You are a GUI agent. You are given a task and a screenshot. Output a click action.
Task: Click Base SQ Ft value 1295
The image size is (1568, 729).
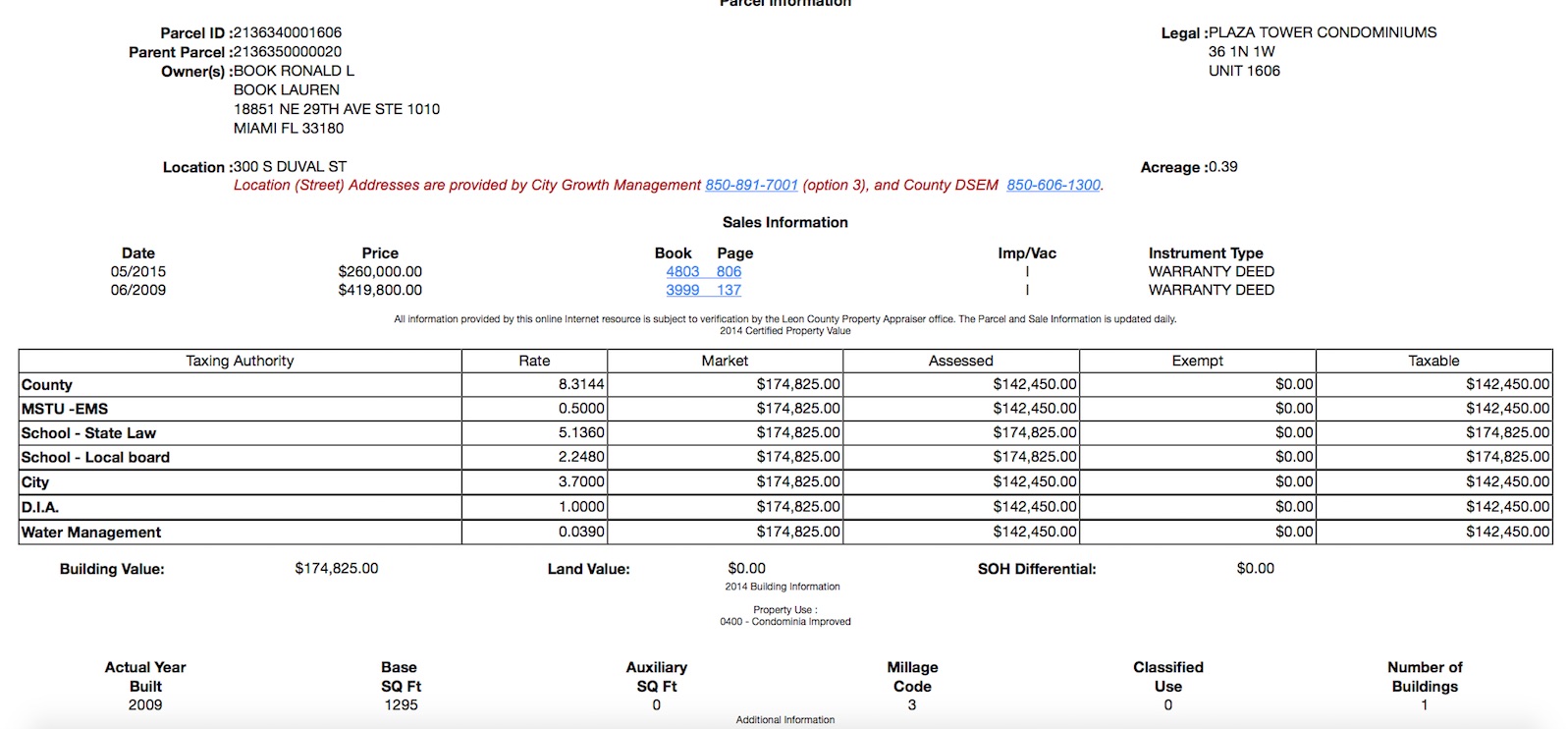(x=401, y=704)
